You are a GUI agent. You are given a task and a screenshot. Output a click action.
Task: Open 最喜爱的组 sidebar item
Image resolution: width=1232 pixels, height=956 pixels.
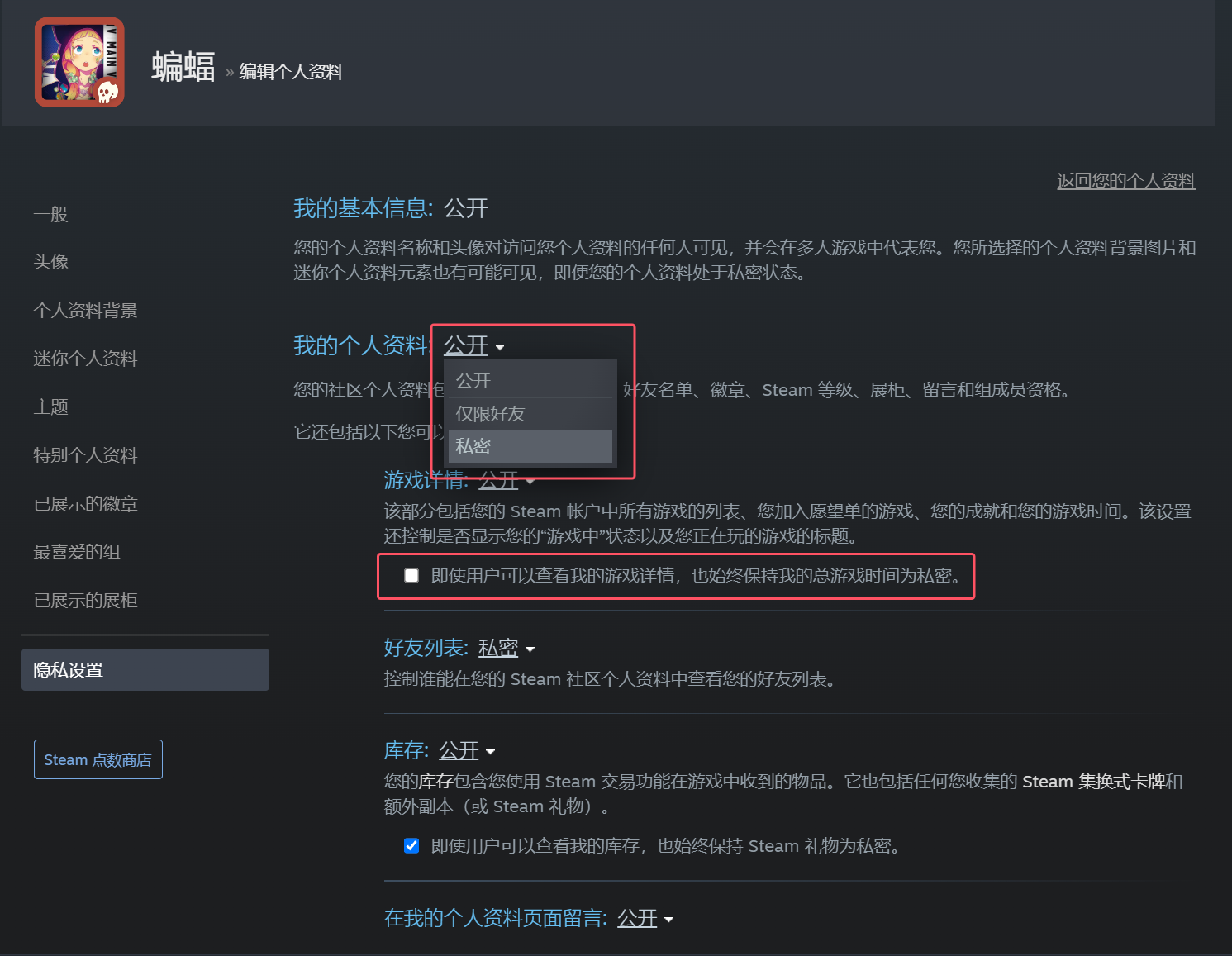coord(77,552)
